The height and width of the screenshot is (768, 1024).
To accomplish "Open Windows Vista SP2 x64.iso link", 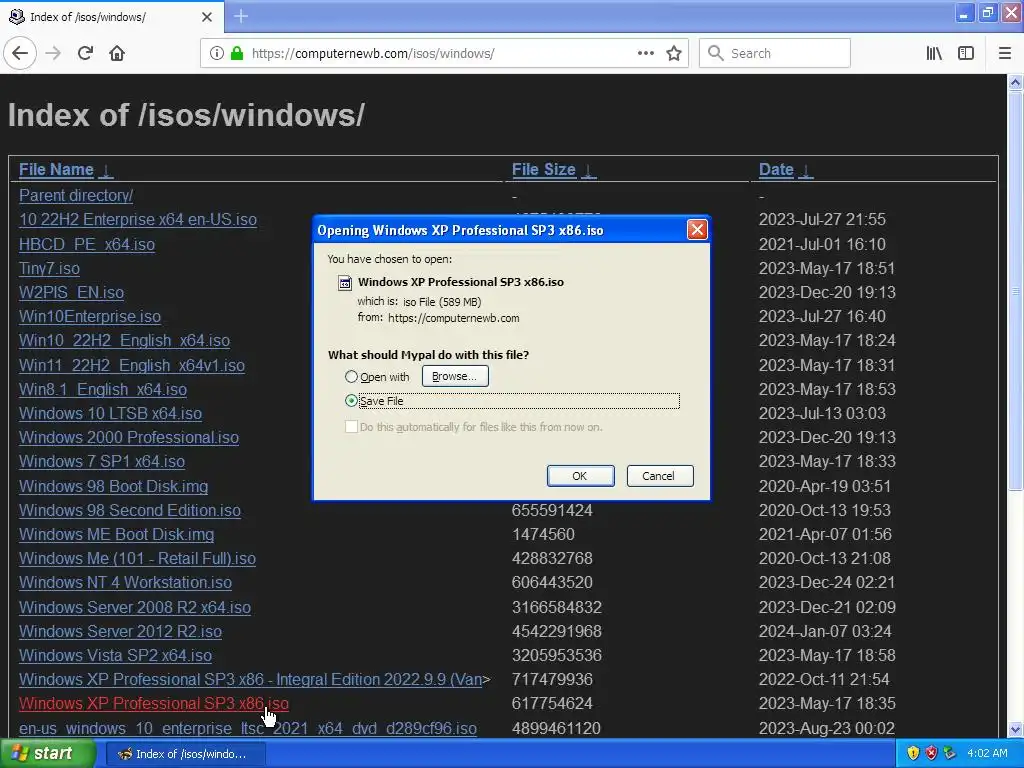I will (115, 656).
